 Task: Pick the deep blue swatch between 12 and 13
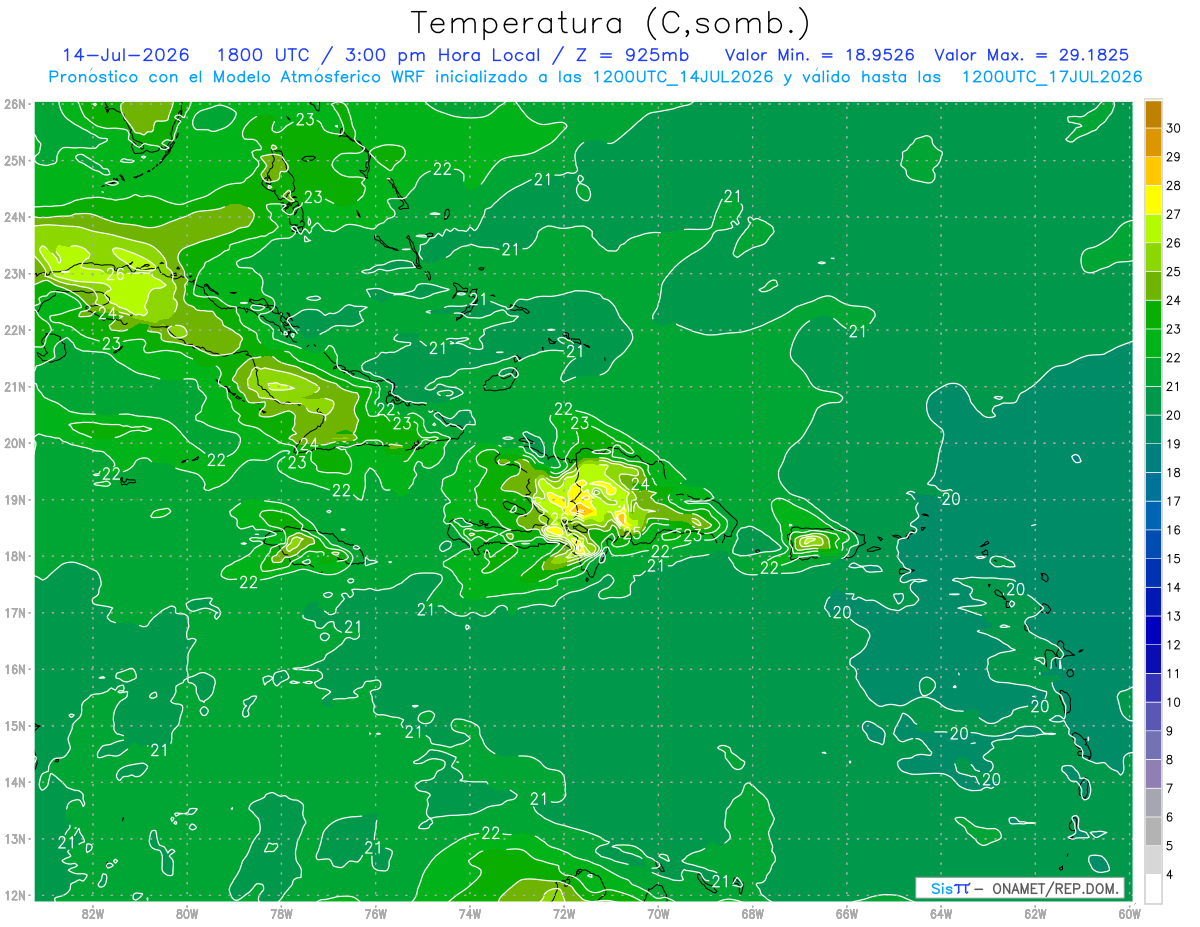point(1153,630)
